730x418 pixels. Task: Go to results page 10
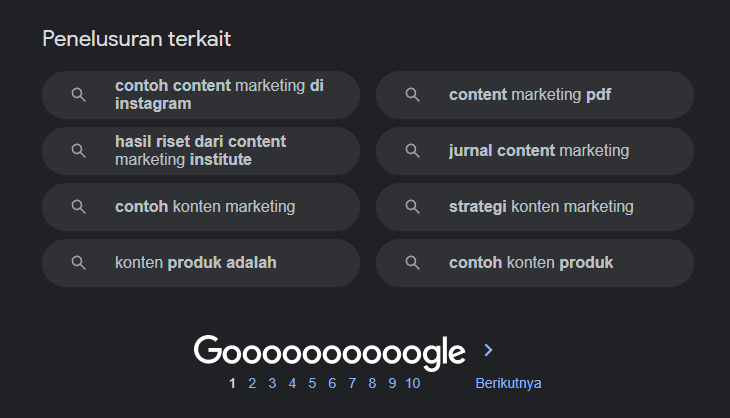point(412,384)
